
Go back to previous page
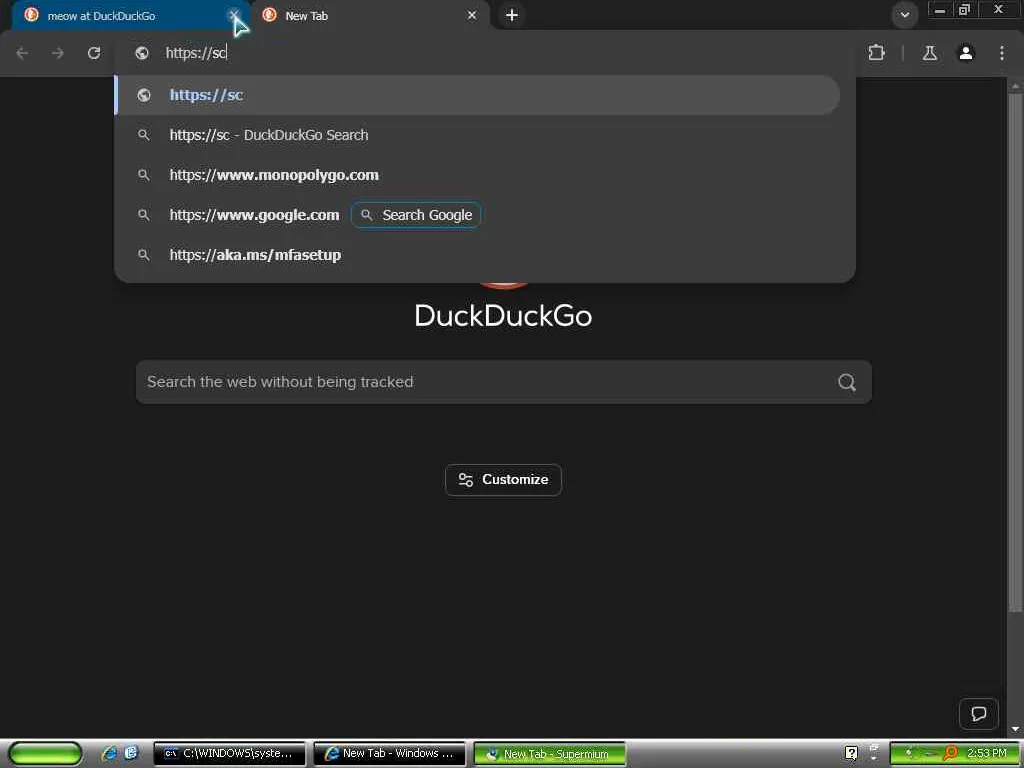(x=22, y=53)
